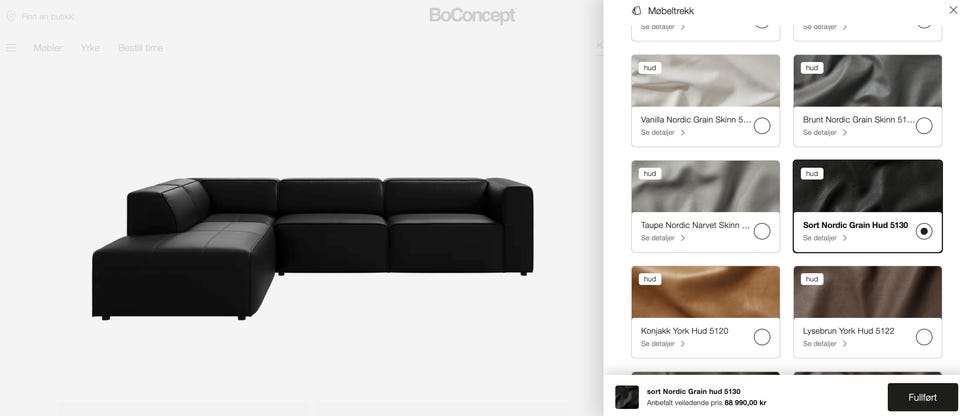Select Konjakk York Hud 5120 radio button
Screen dimensions: 960x416
click(x=762, y=337)
